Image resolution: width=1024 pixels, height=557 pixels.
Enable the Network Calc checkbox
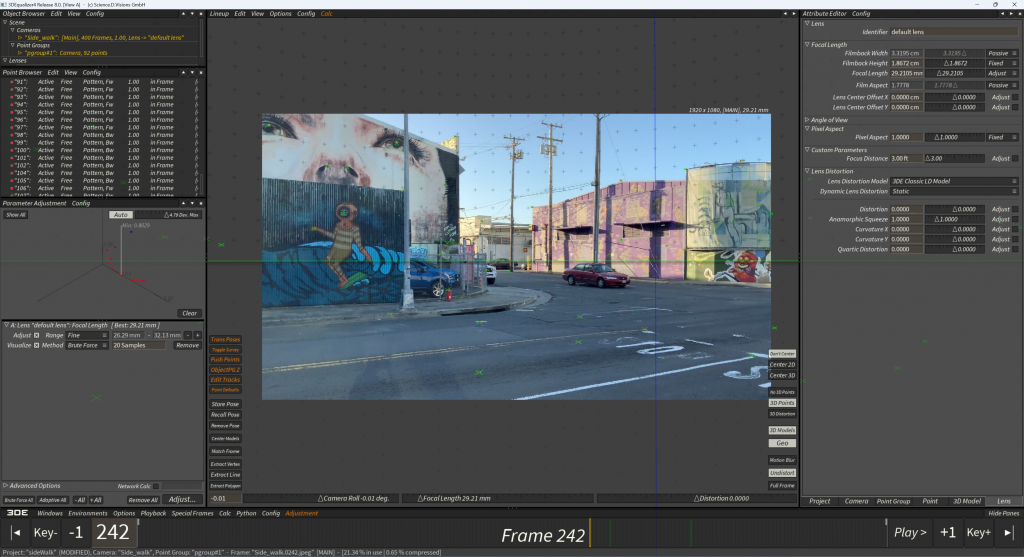click(x=157, y=486)
